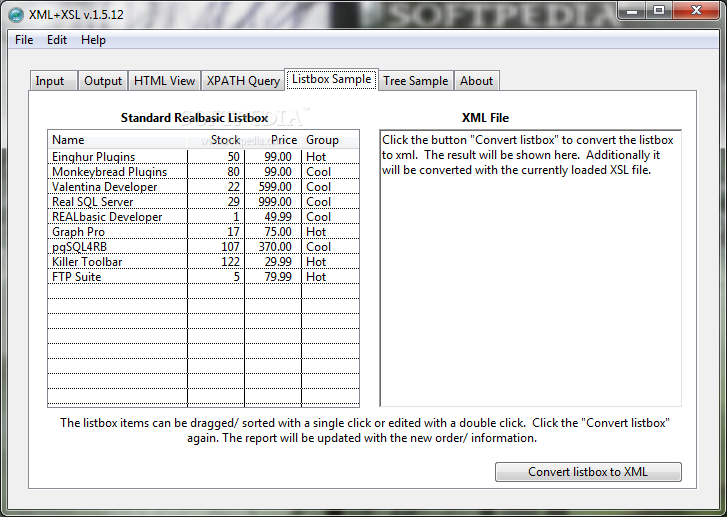The height and width of the screenshot is (517, 727).
Task: Sort by the Stock column header
Action: 216,140
